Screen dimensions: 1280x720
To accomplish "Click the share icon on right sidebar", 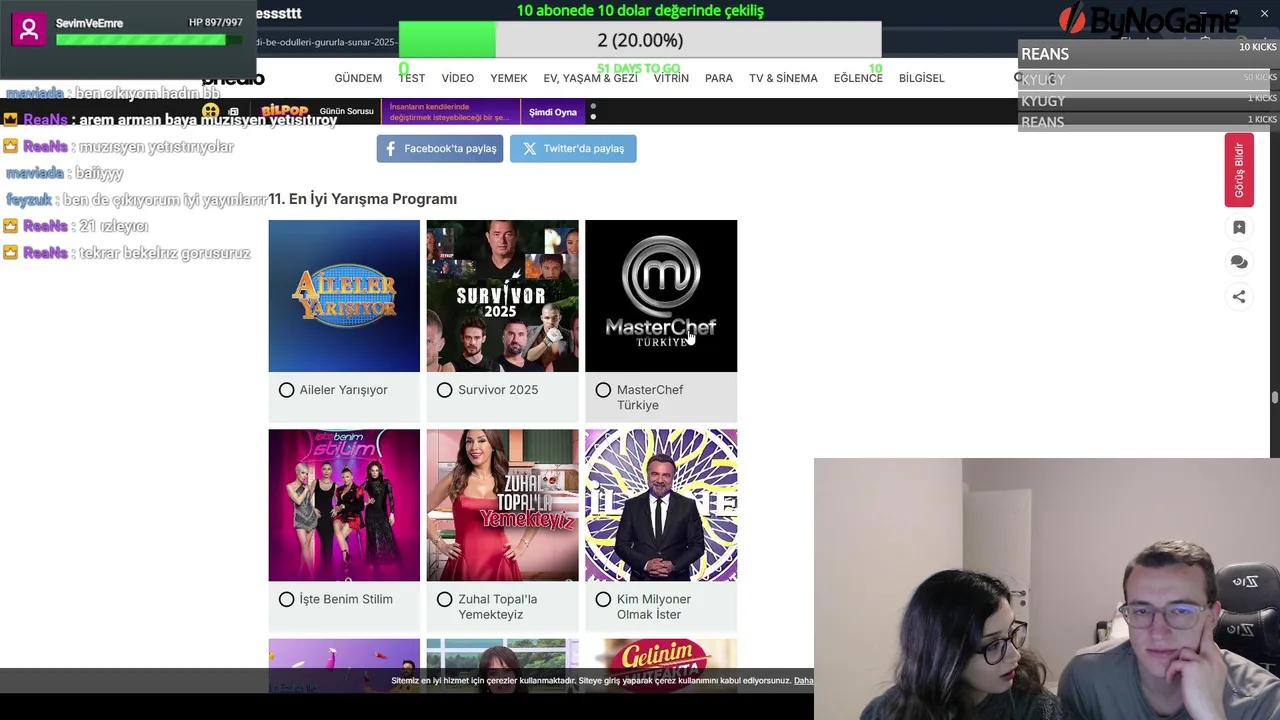I will 1239,297.
